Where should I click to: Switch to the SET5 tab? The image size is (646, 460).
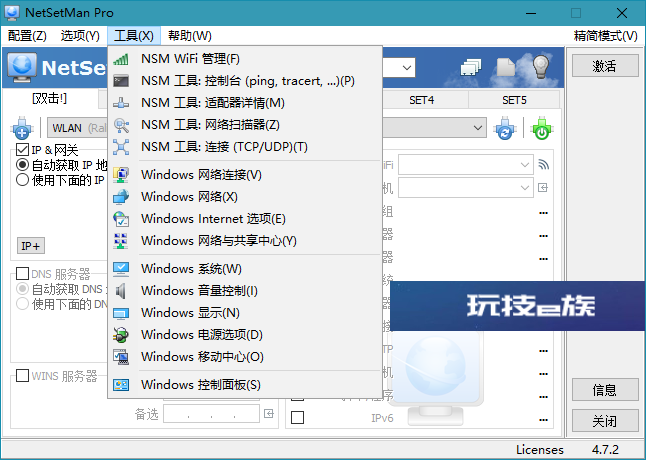click(x=514, y=100)
